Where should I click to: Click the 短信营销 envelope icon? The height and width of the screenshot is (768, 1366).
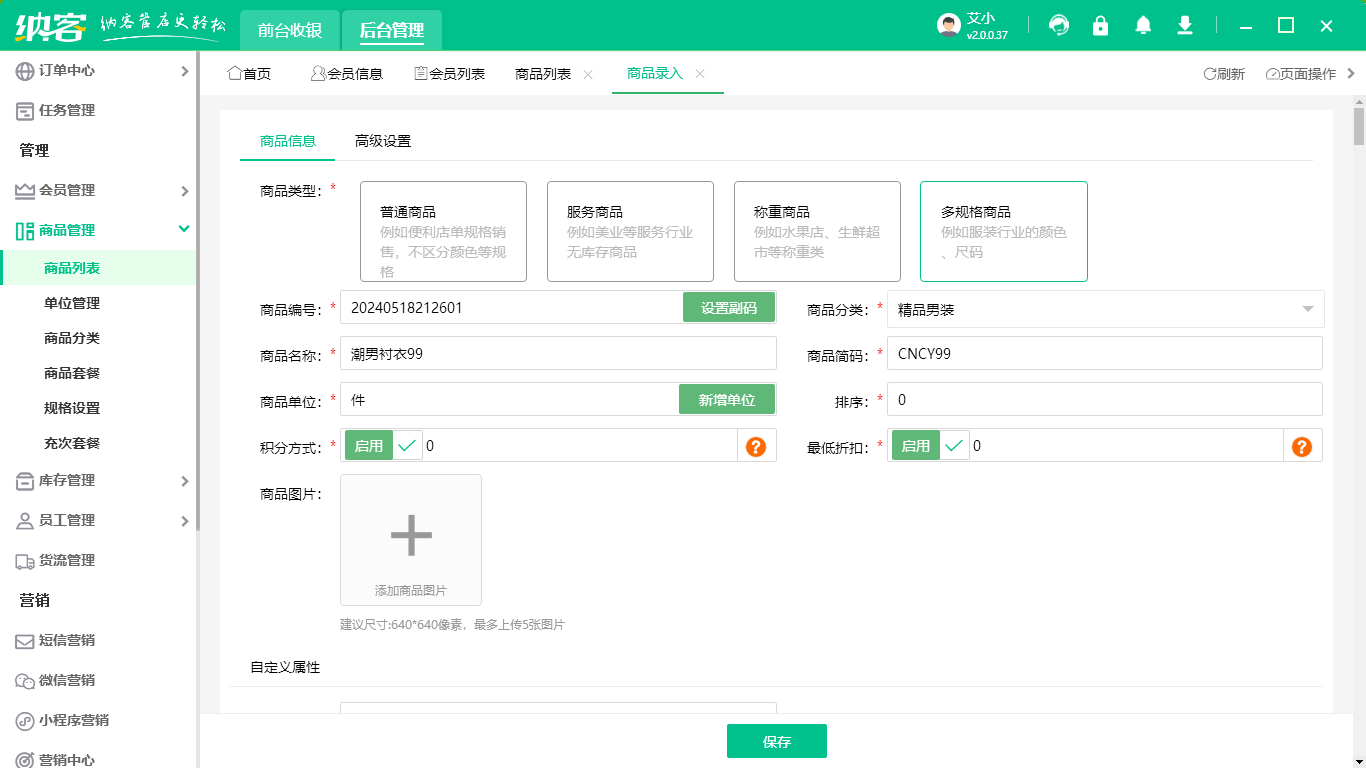(25, 641)
